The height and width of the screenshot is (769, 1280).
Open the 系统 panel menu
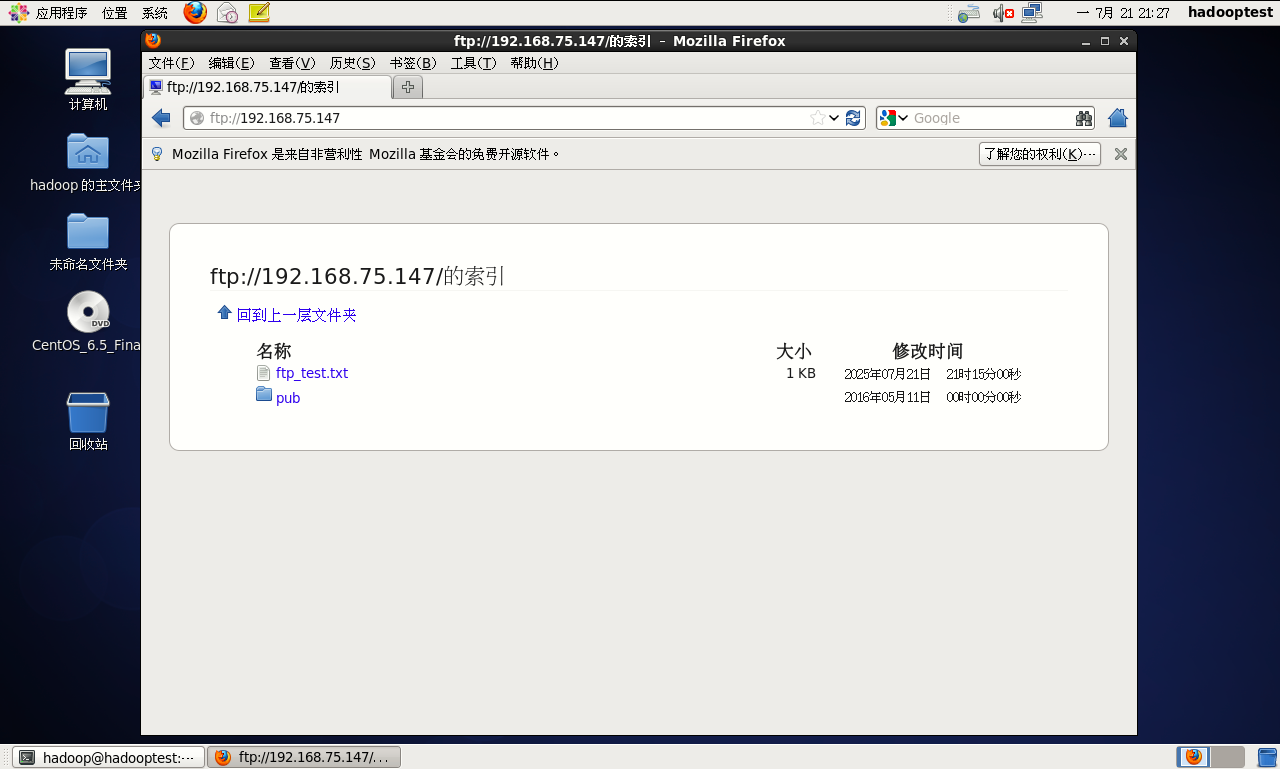(155, 13)
